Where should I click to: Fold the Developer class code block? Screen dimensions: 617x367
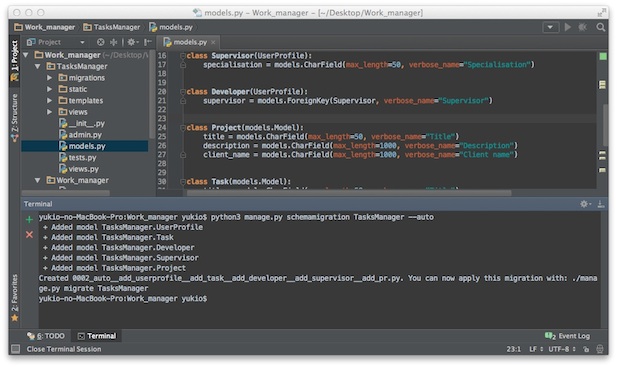pos(183,92)
